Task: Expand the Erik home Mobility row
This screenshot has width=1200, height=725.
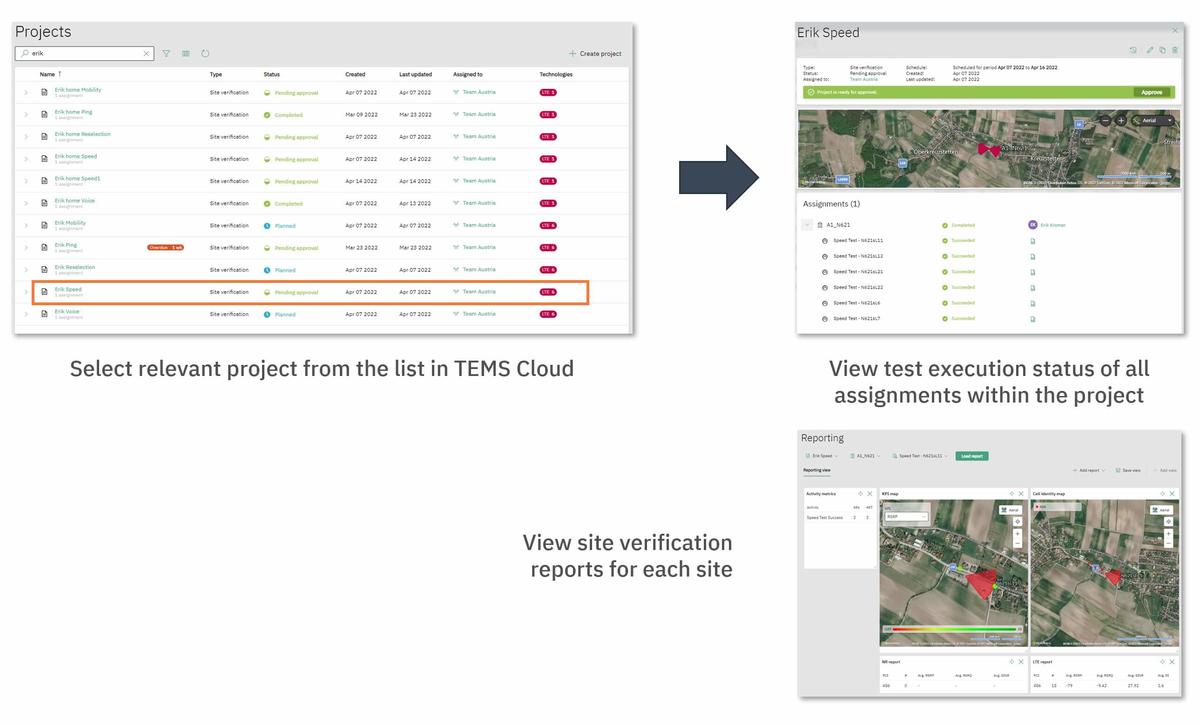Action: click(26, 92)
